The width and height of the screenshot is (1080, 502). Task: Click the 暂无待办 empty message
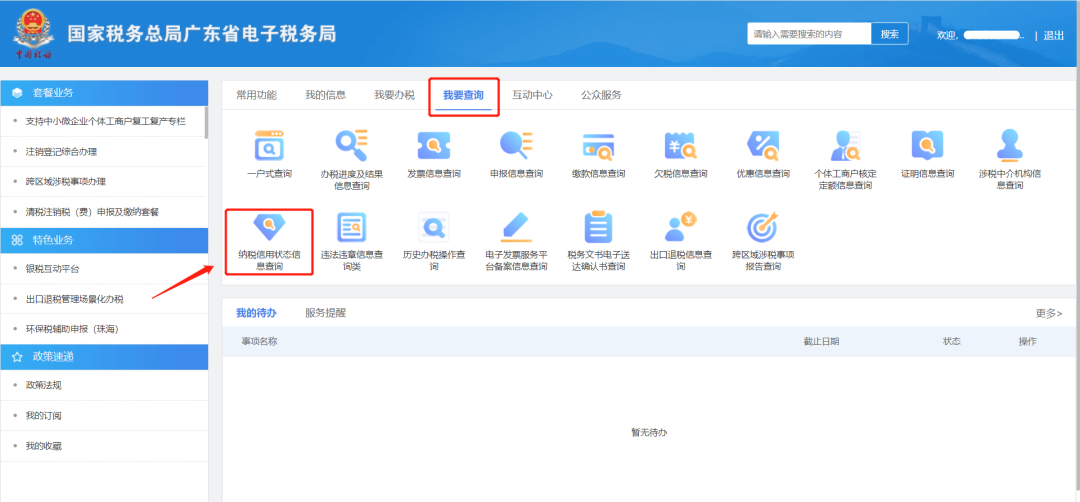click(649, 432)
